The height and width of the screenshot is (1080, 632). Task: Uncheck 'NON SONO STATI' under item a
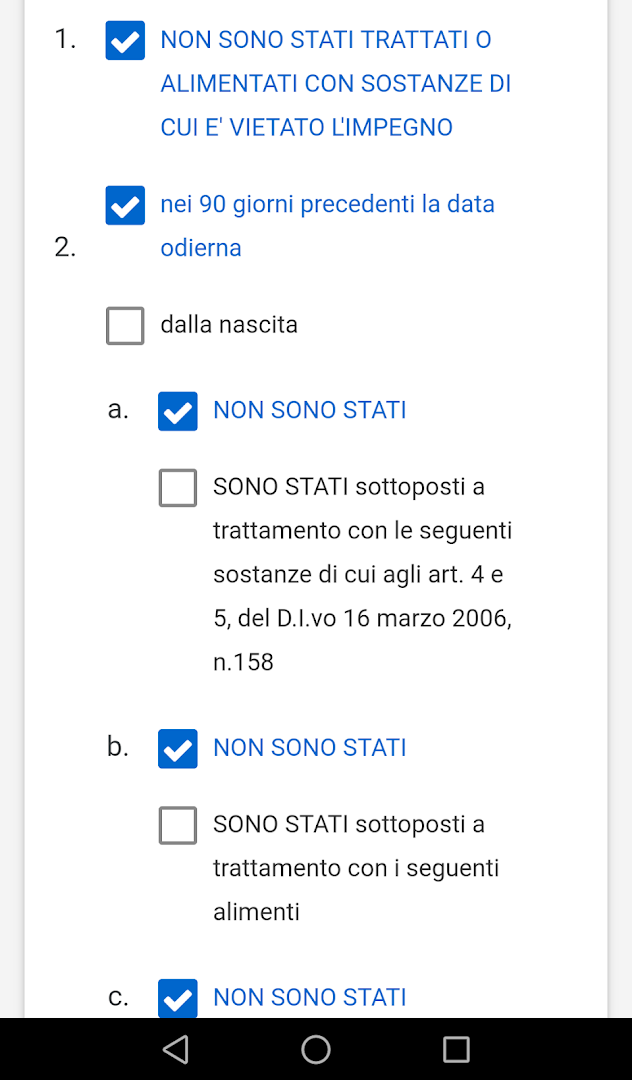click(x=177, y=410)
